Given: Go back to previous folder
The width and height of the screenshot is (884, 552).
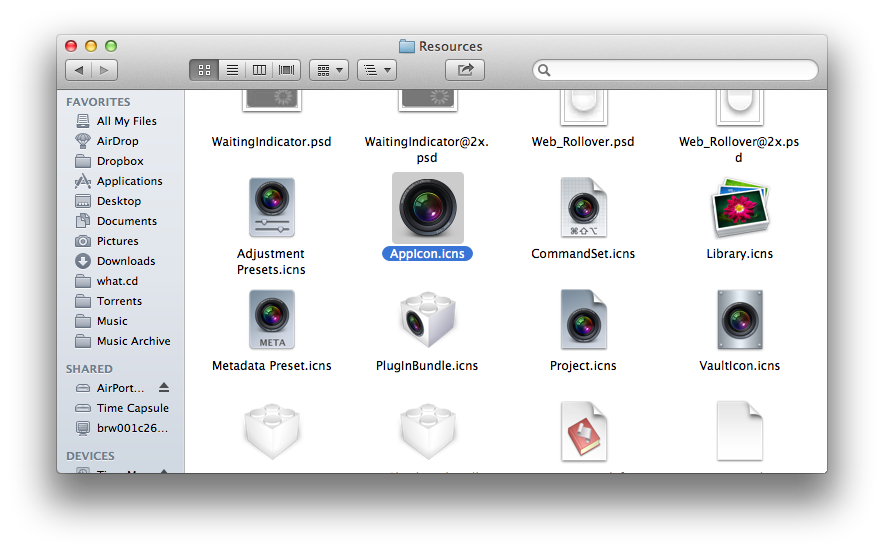Looking at the screenshot, I should click(x=79, y=70).
